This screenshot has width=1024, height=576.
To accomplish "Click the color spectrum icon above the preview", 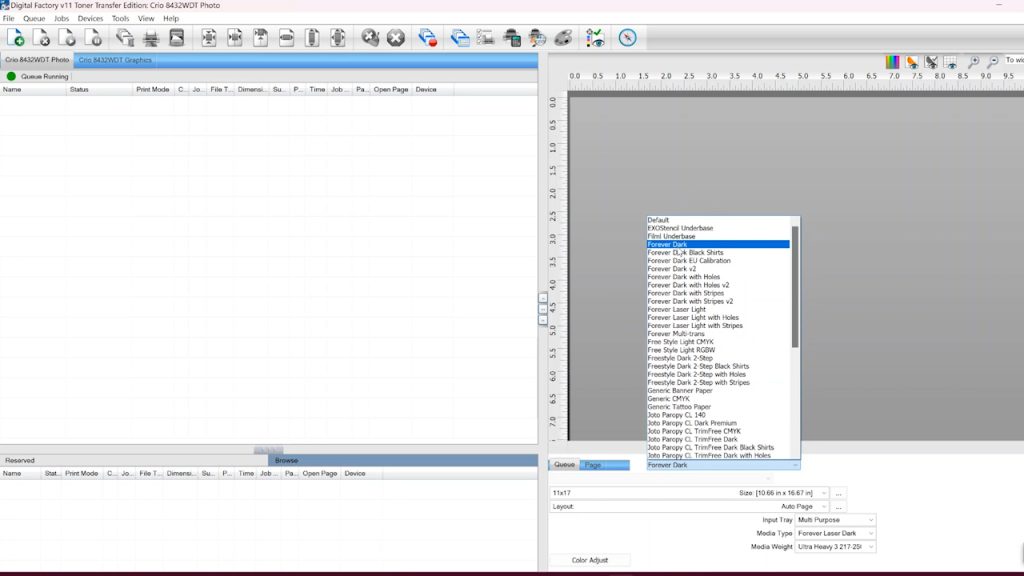I will (x=893, y=62).
